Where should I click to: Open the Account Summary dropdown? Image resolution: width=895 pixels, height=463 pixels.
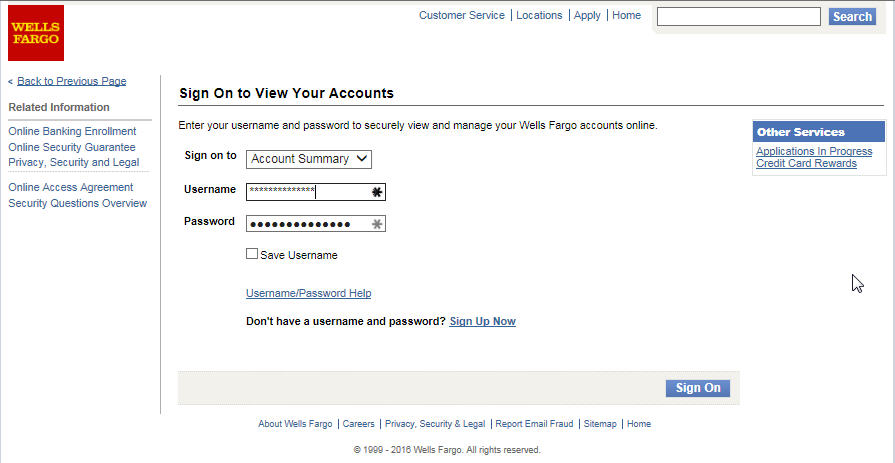(309, 159)
